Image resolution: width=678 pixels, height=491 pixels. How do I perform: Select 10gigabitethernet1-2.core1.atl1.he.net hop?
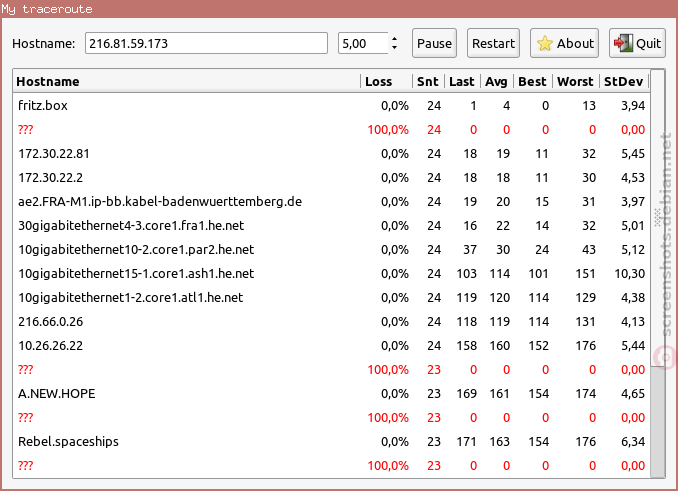tap(331, 297)
